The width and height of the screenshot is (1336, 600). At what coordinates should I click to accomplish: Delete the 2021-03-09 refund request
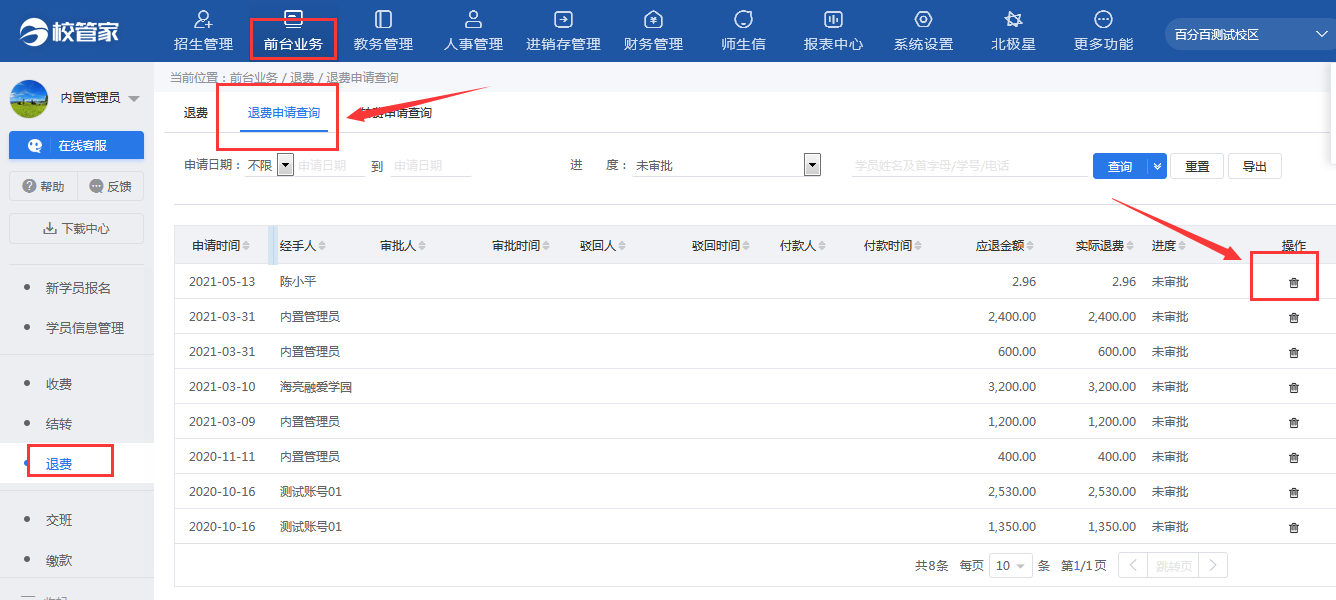pos(1293,423)
